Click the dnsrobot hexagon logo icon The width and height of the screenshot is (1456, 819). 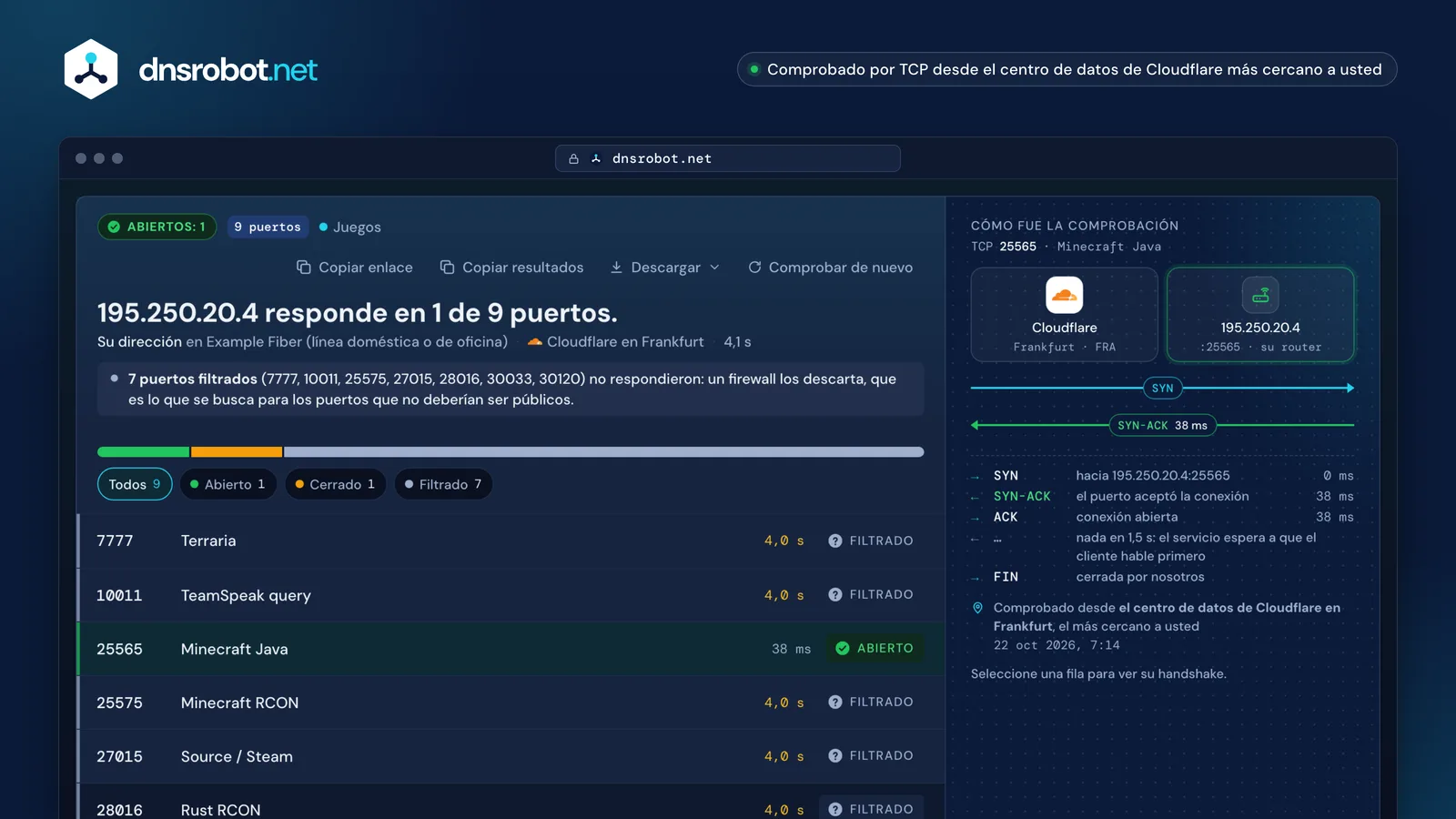[91, 69]
